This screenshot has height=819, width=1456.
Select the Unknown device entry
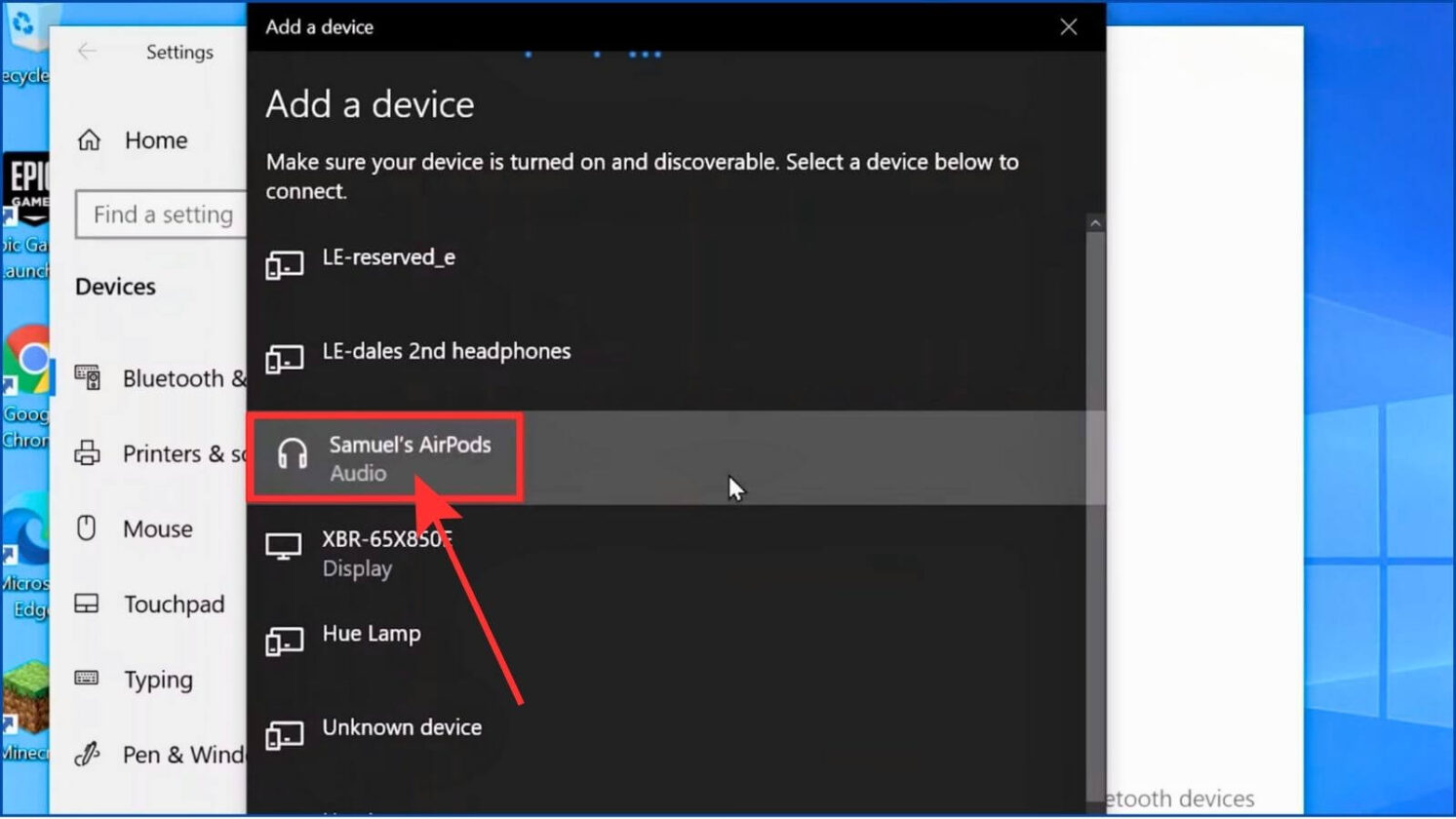coord(401,728)
